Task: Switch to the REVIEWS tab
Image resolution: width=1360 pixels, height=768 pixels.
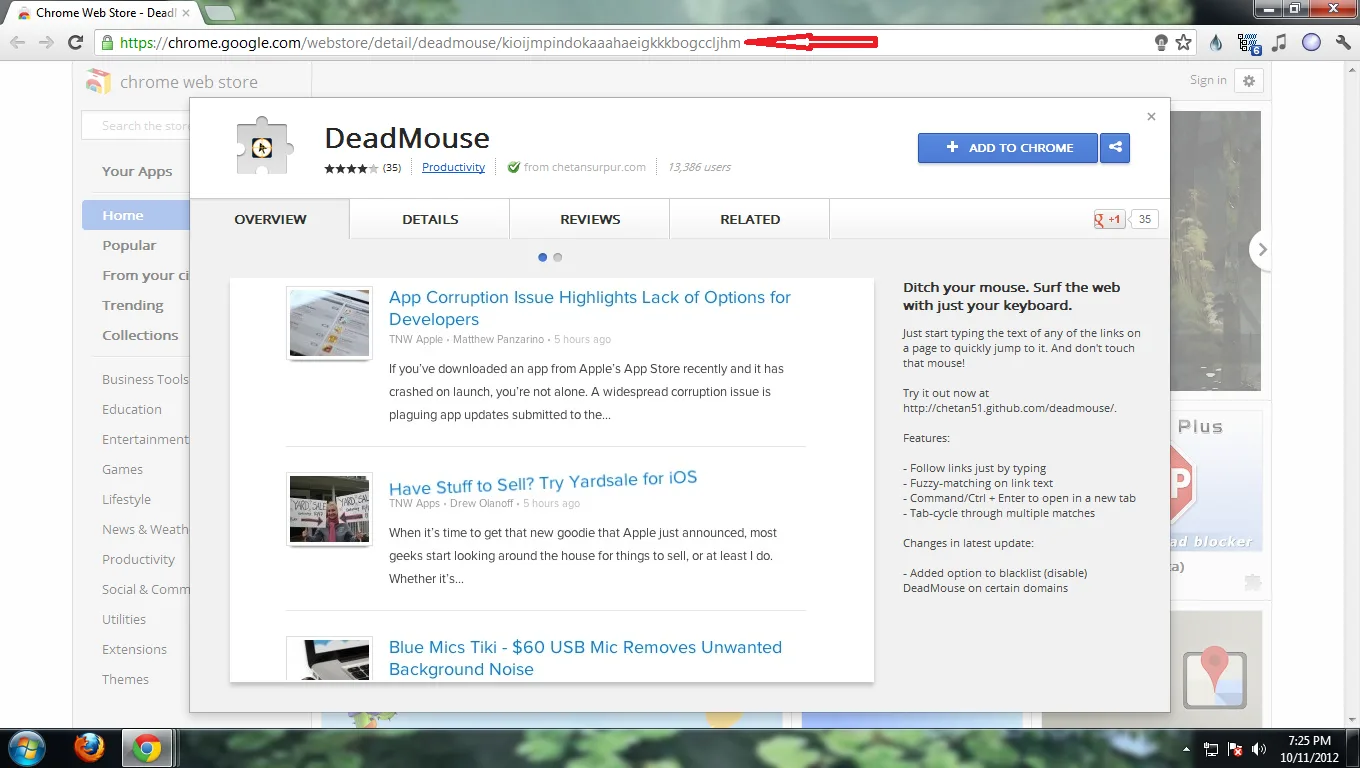Action: 589,219
